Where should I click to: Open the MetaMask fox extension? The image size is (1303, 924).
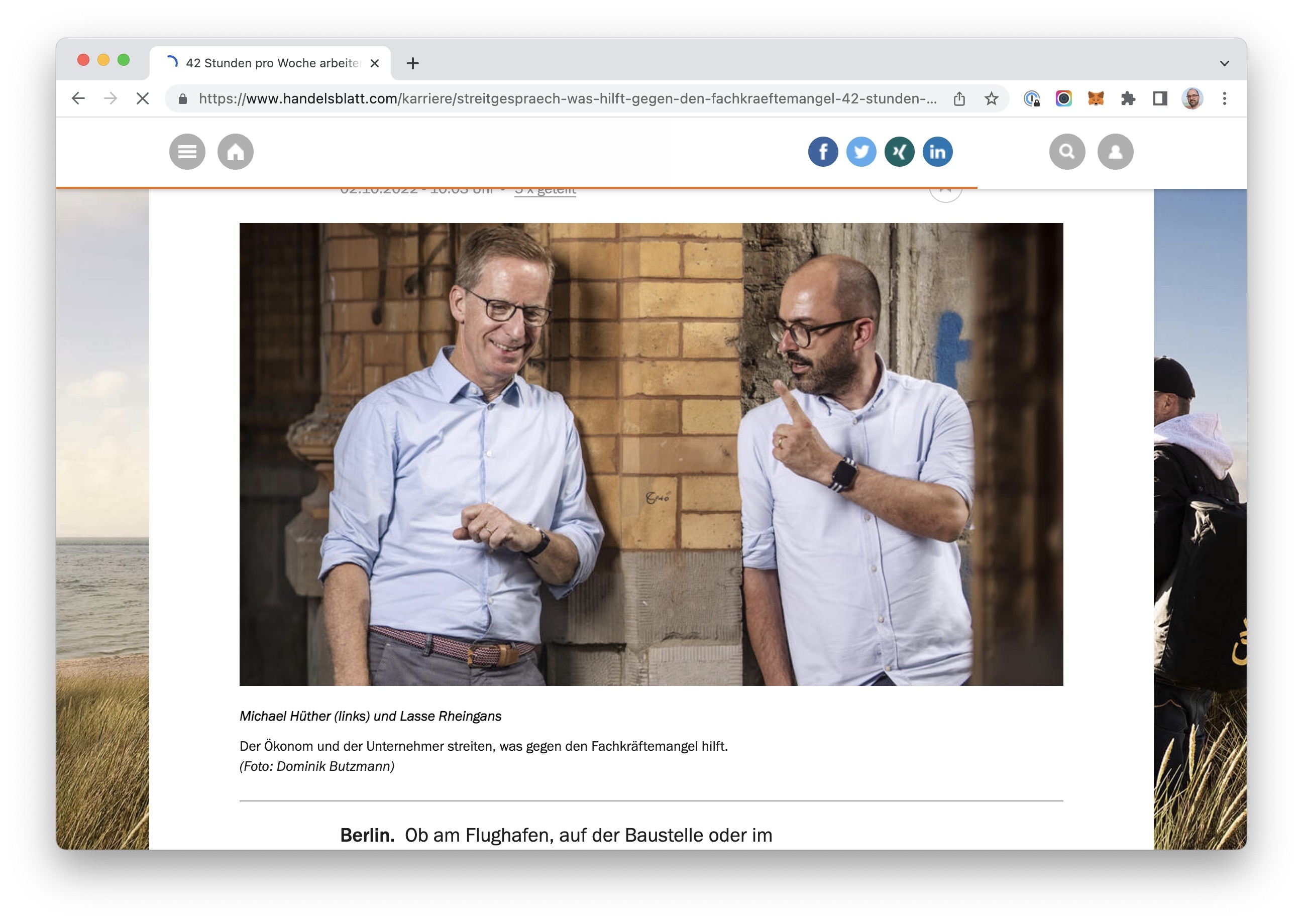1096,99
